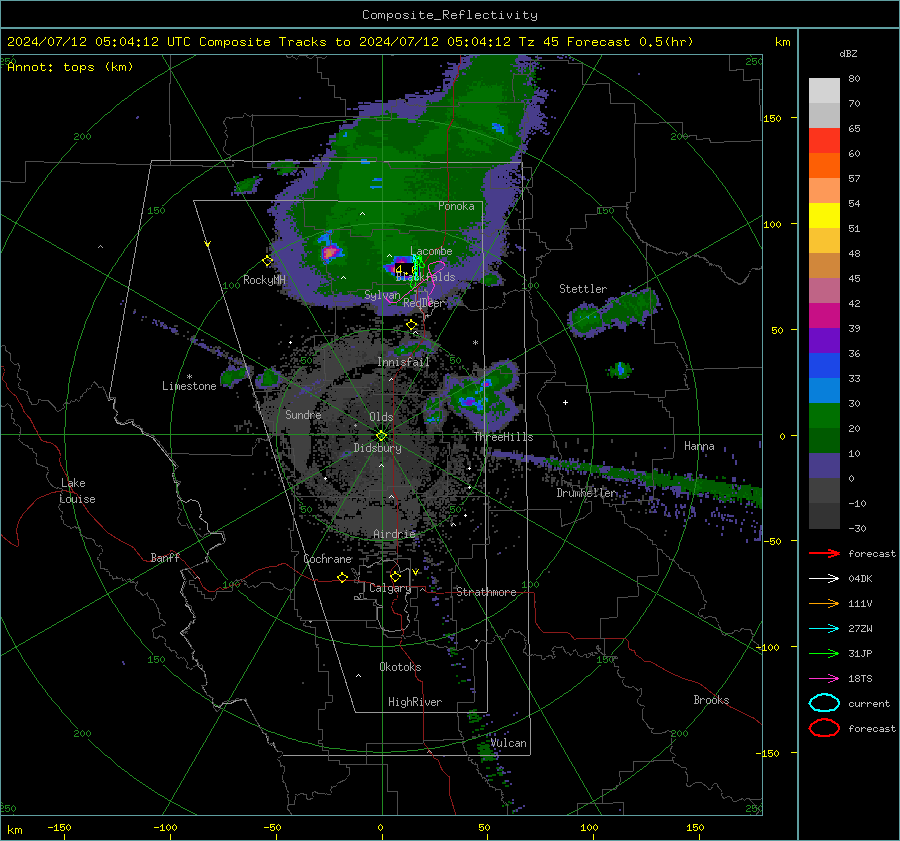Click the yellow diamond marker by Cochrane
900x841 pixels.
[x=343, y=577]
